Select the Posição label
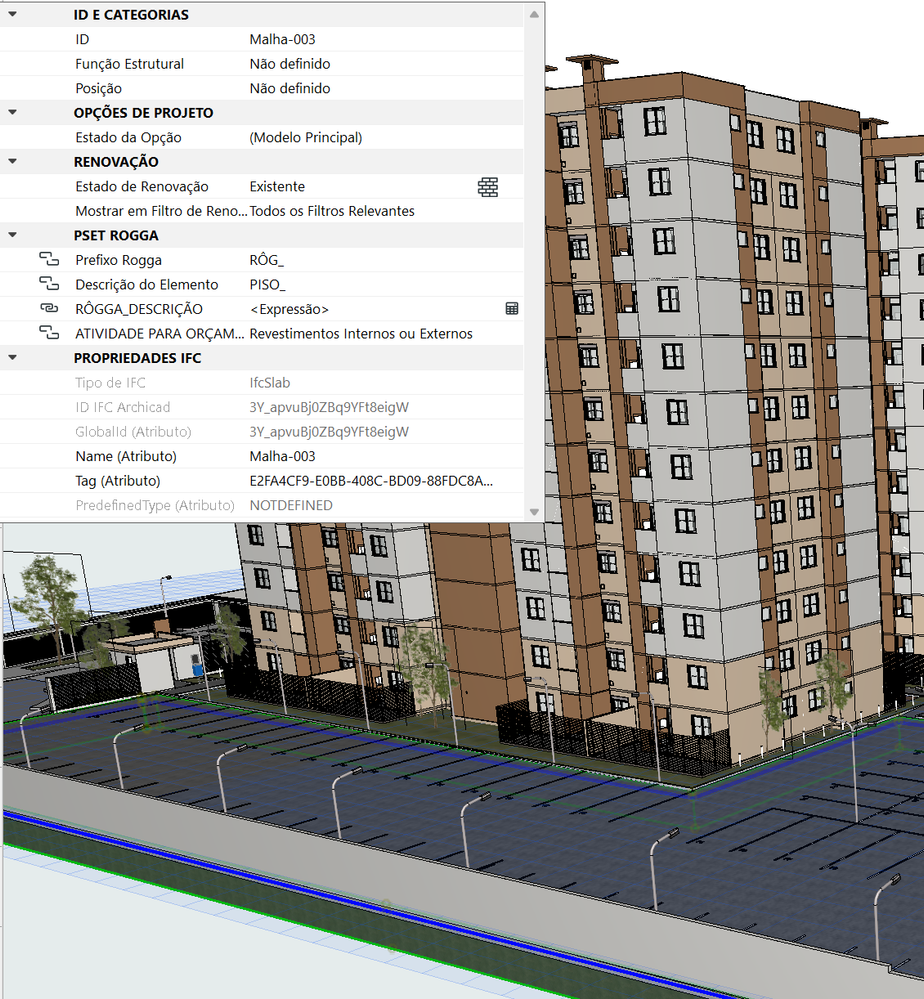The height and width of the screenshot is (999, 924). pos(98,89)
